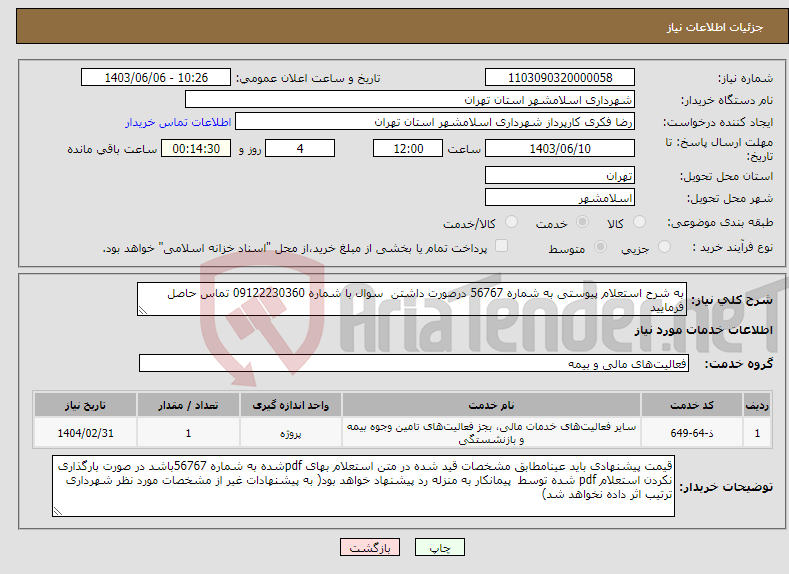This screenshot has width=789, height=574.
Task: Click the remaining days field showing 4
Action: (300, 148)
